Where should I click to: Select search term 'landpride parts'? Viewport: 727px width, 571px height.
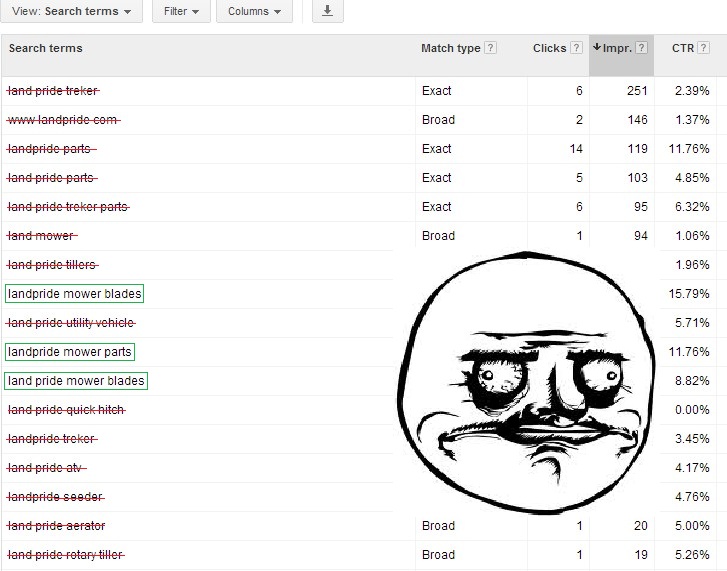(x=51, y=149)
